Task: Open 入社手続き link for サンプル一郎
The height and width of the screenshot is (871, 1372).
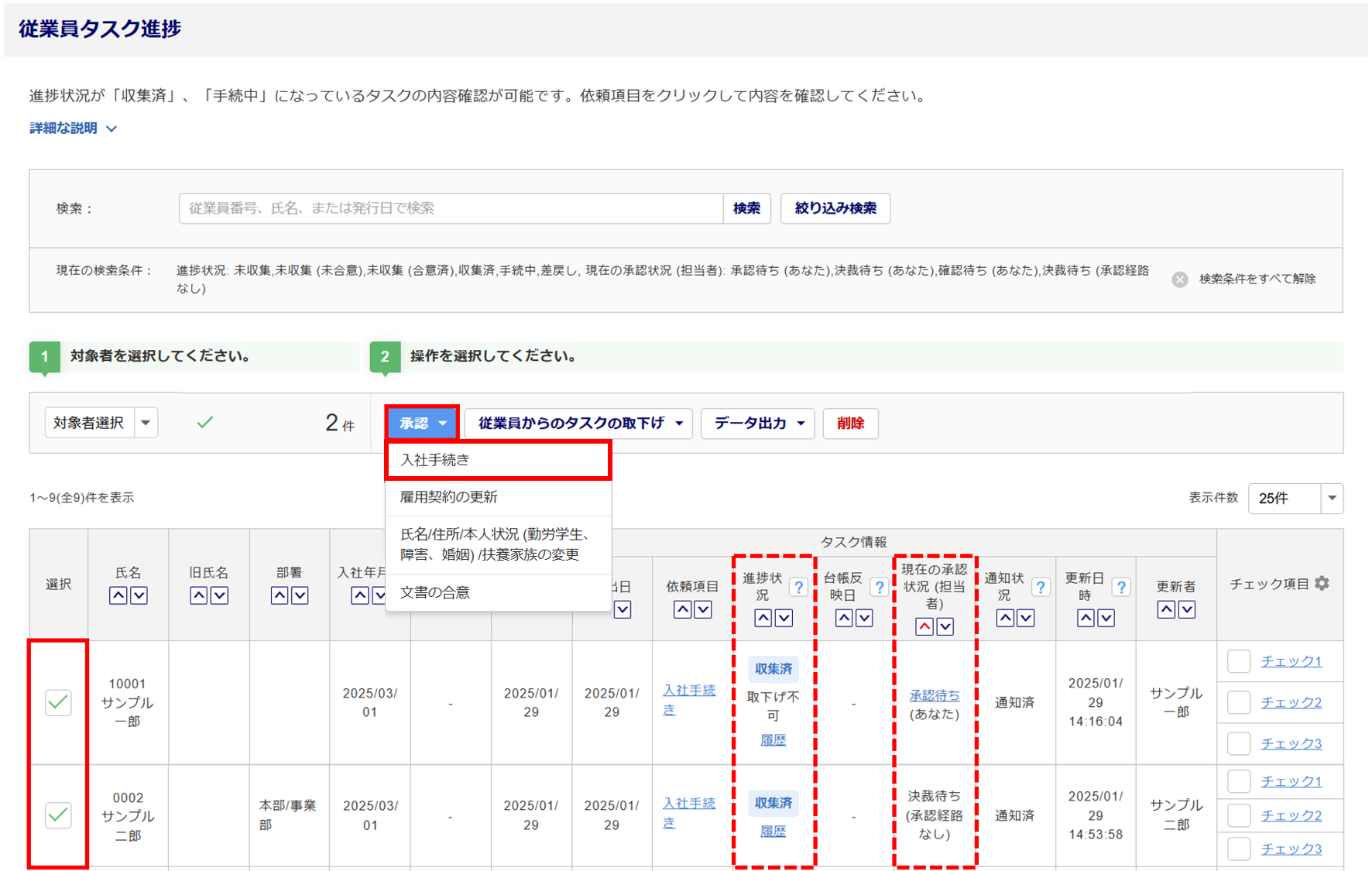Action: pyautogui.click(x=688, y=700)
